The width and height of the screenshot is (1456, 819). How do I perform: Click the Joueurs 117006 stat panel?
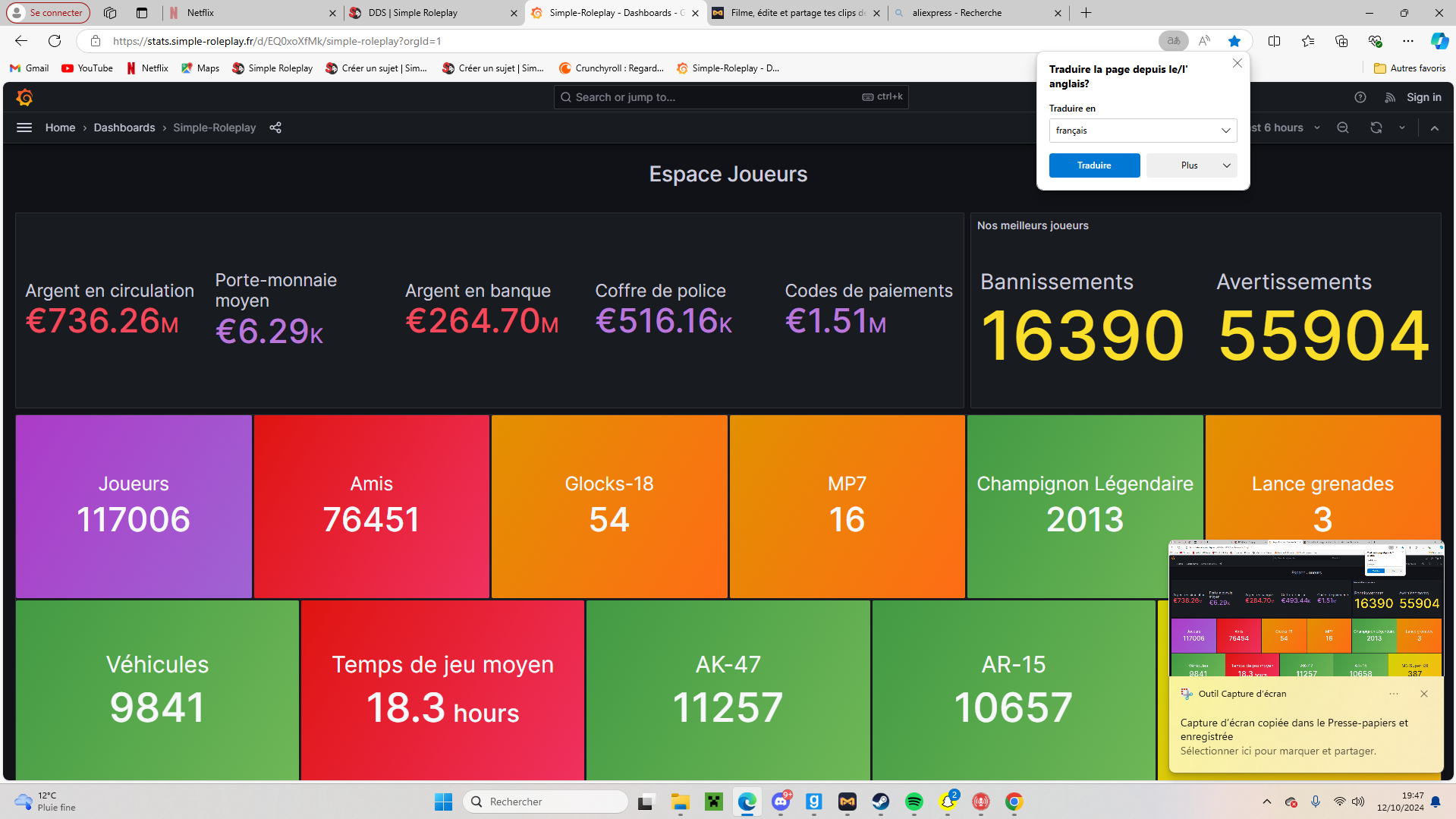(x=134, y=506)
